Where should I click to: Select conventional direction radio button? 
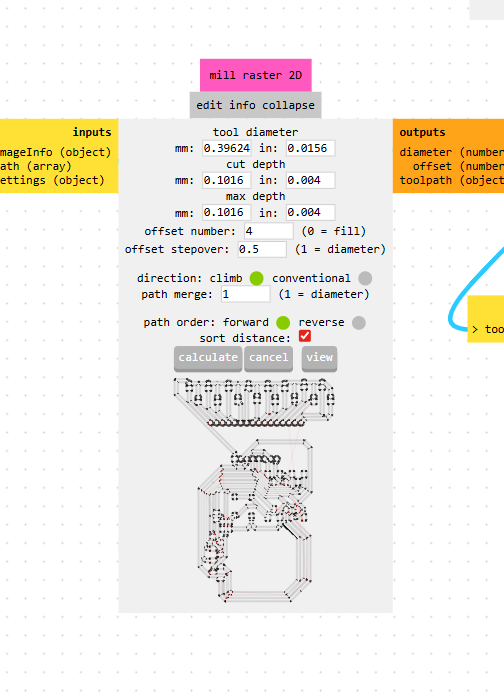click(365, 278)
